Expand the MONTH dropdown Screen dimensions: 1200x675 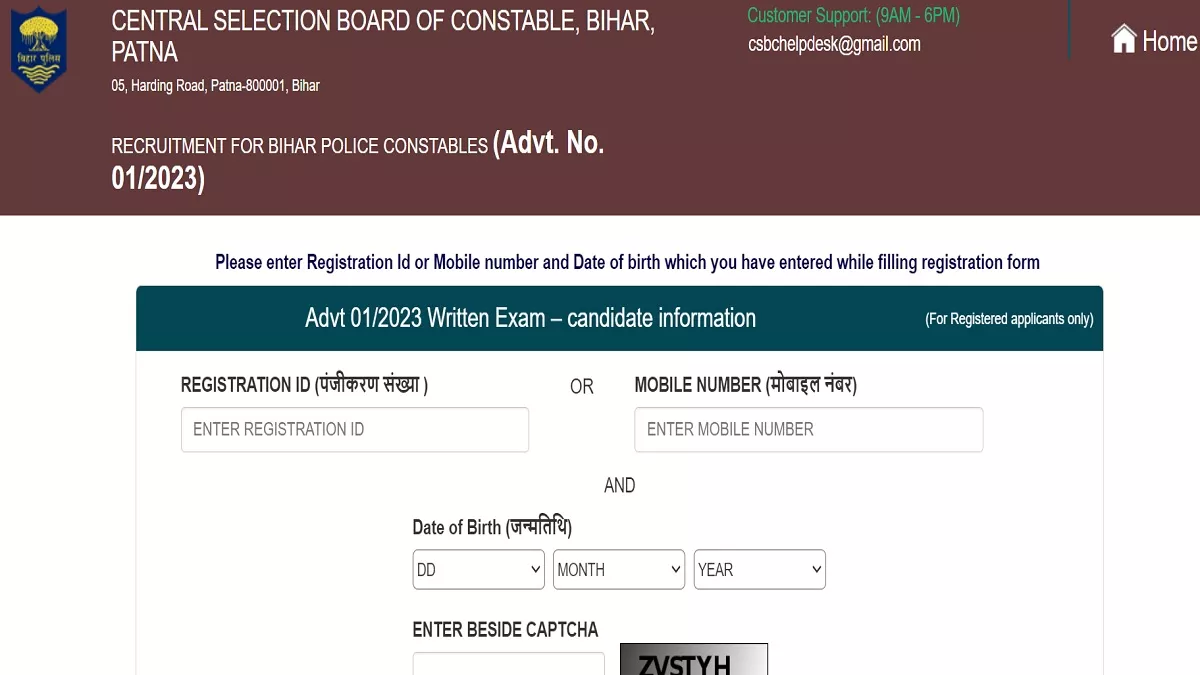619,570
